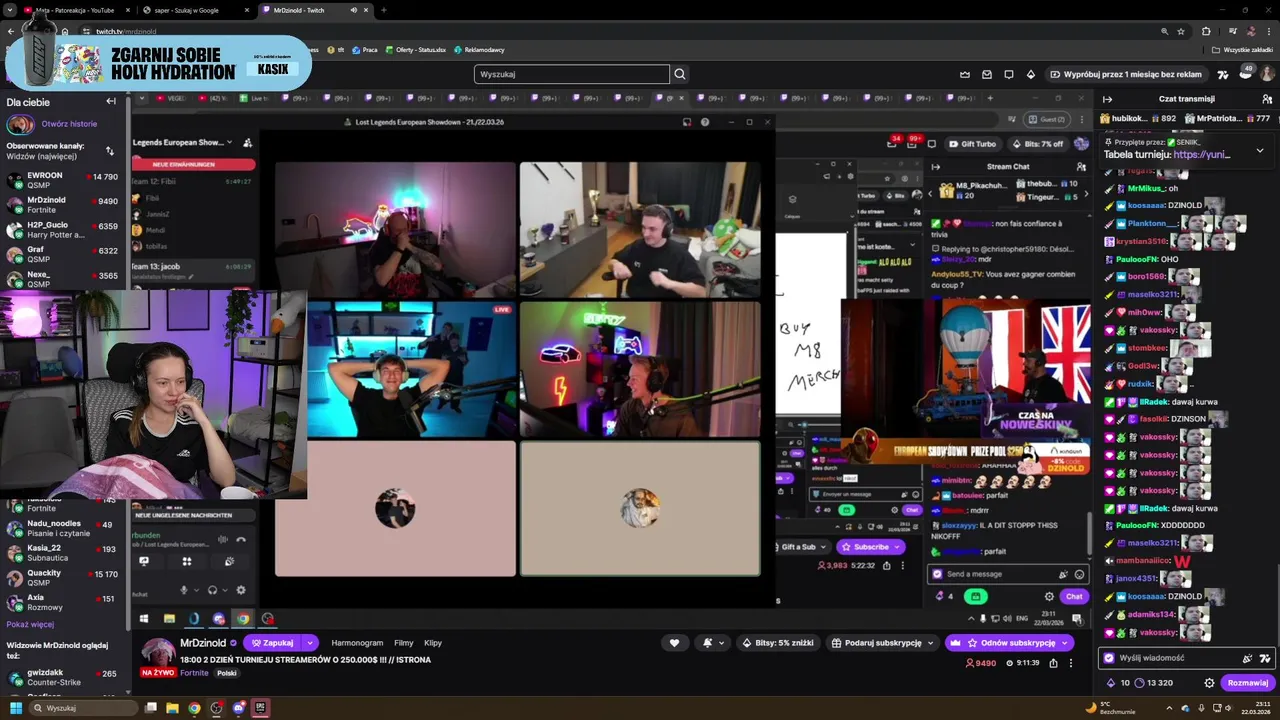Open the Twitch notifications inbox icon
1280x720 pixels.
(x=987, y=74)
